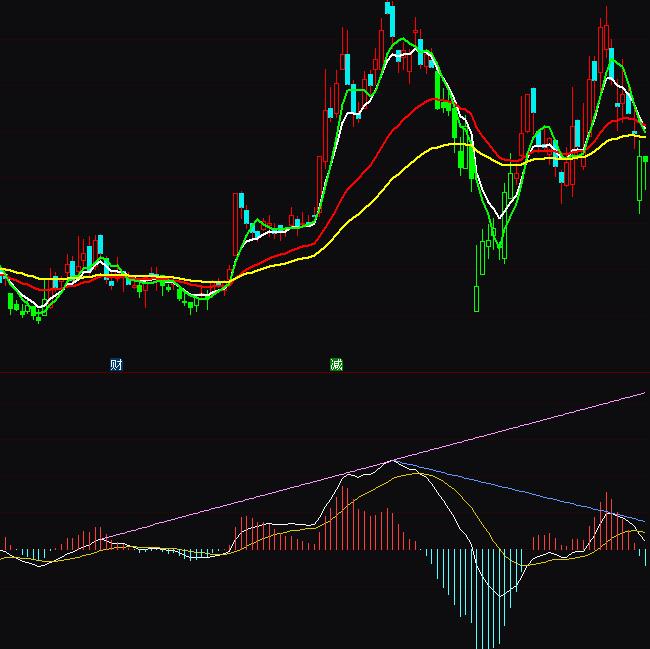Select the pink trendline's right endpoint
The image size is (650, 649).
click(x=645, y=393)
